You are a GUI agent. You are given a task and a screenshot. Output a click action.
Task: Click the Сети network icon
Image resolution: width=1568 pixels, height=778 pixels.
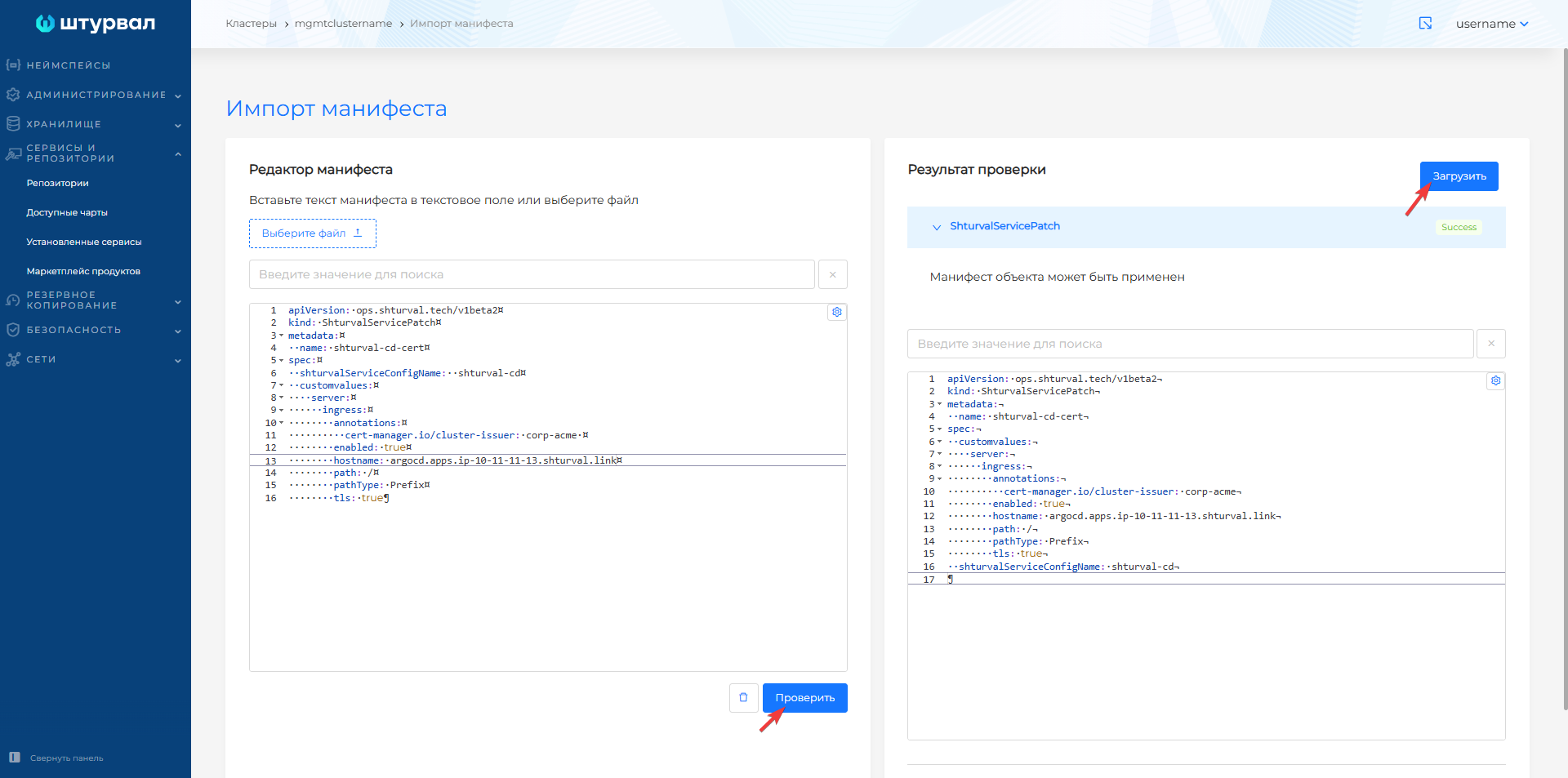13,359
